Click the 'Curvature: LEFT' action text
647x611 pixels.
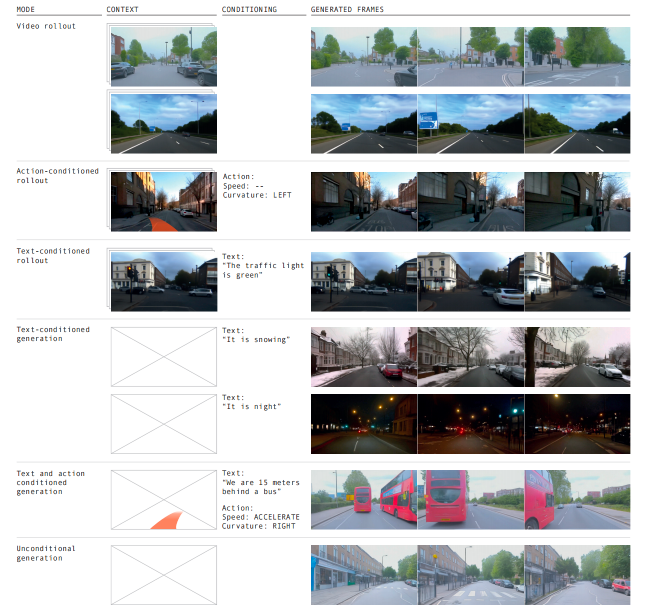tap(257, 195)
